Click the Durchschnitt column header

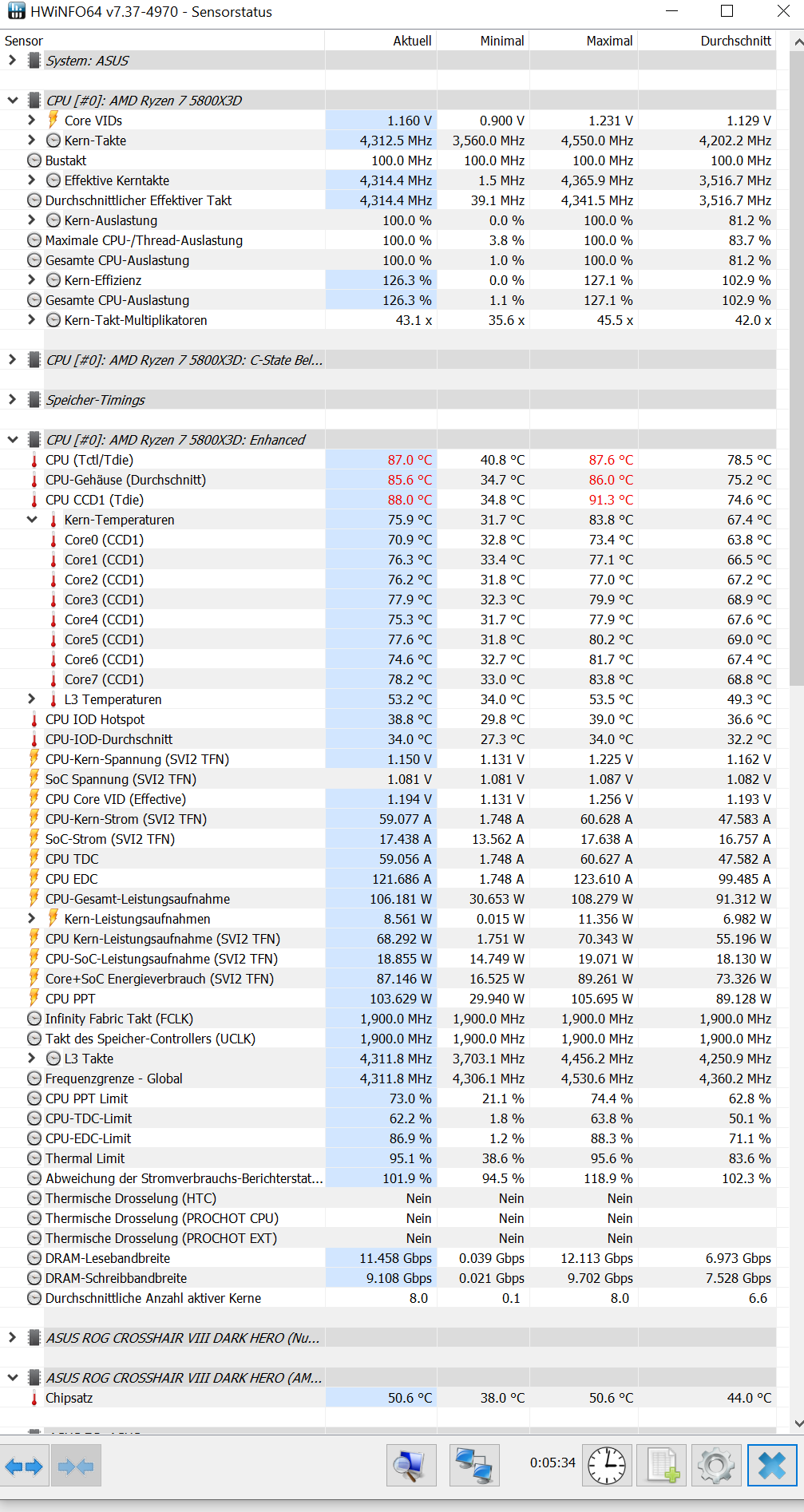tap(707, 41)
